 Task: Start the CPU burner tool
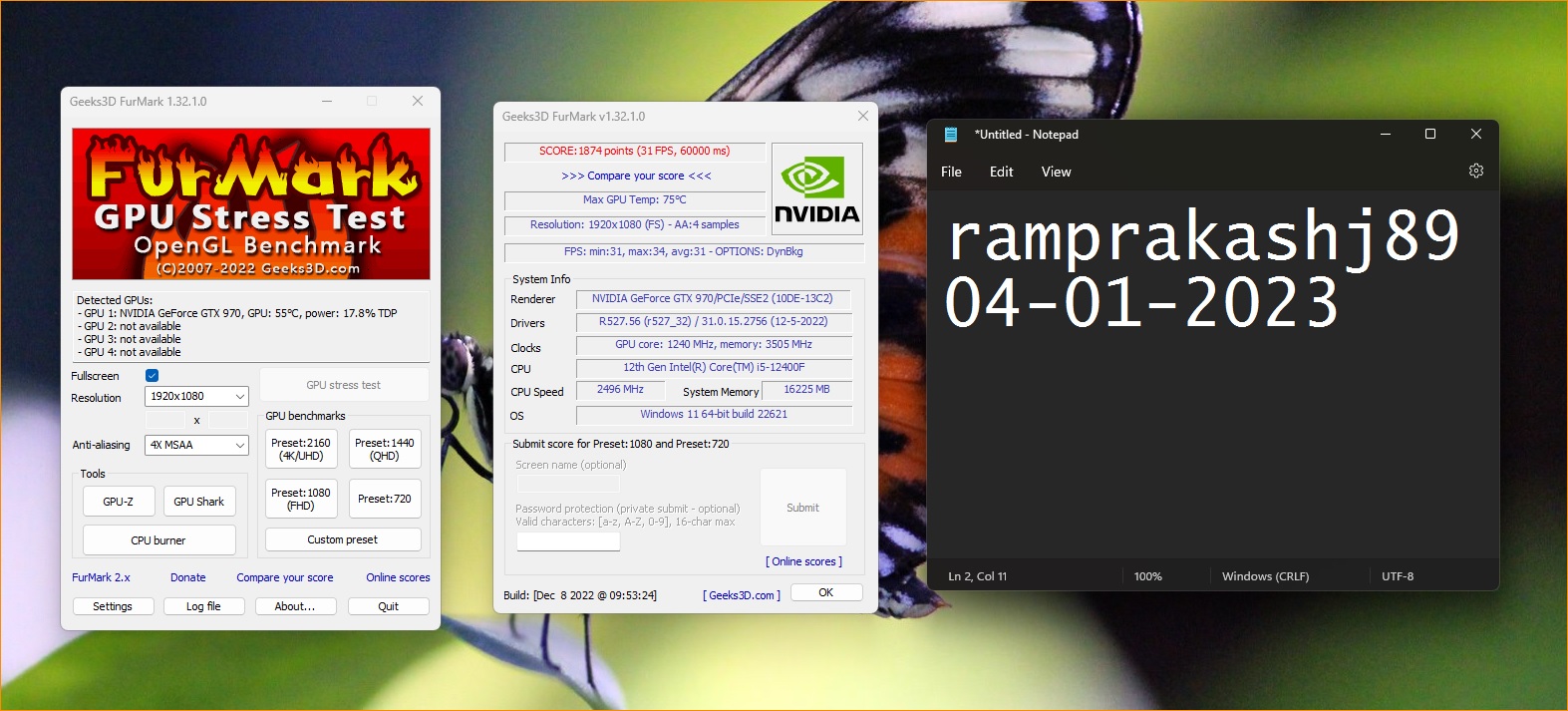coord(158,540)
